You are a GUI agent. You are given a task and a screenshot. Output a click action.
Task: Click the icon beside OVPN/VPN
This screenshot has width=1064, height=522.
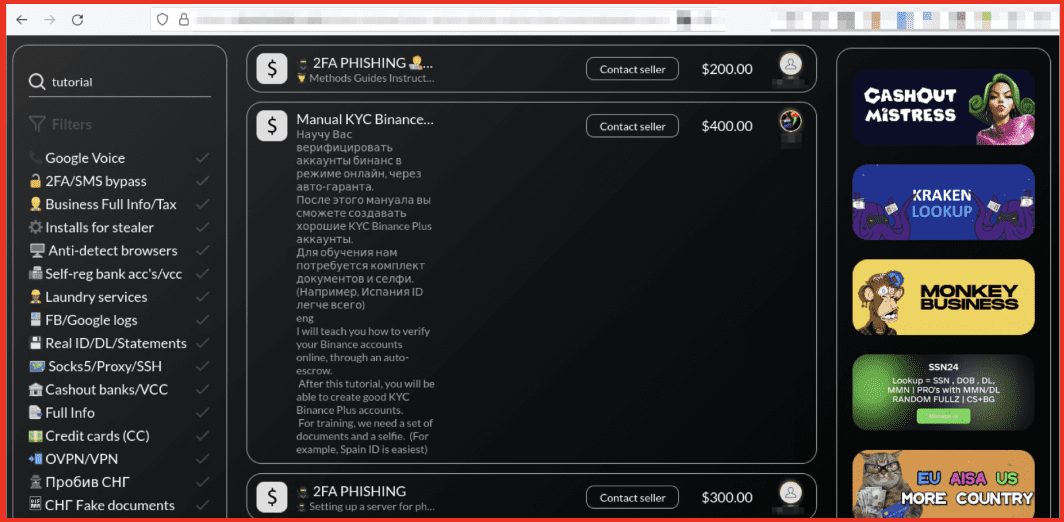click(35, 459)
